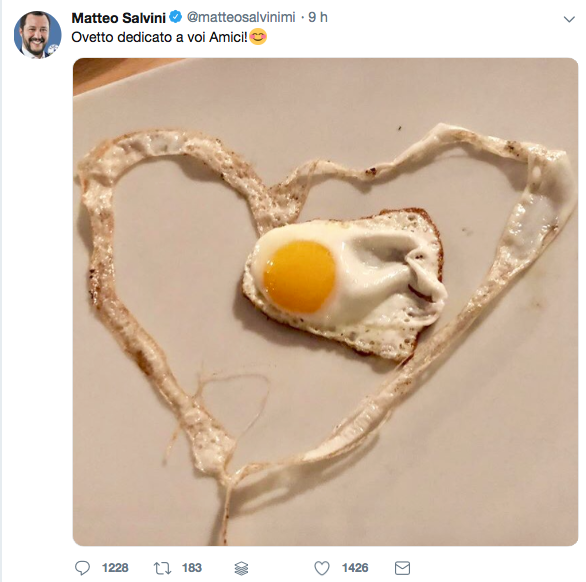Open Matteo Salvini's profile avatar
The width and height of the screenshot is (586, 582).
[x=37, y=34]
